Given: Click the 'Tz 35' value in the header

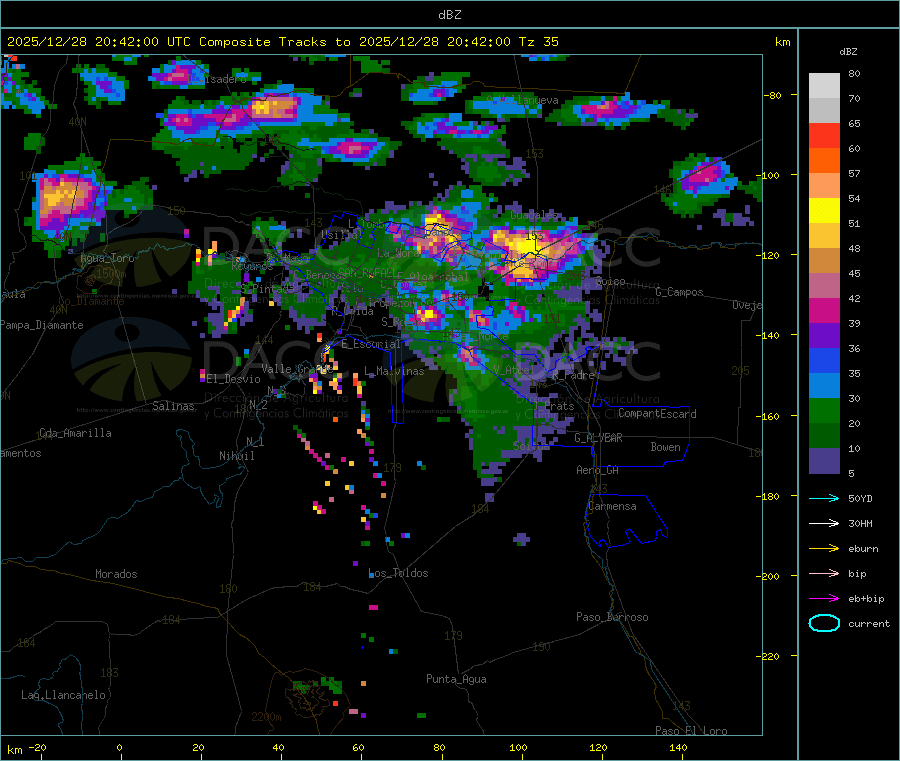Looking at the screenshot, I should [x=539, y=42].
